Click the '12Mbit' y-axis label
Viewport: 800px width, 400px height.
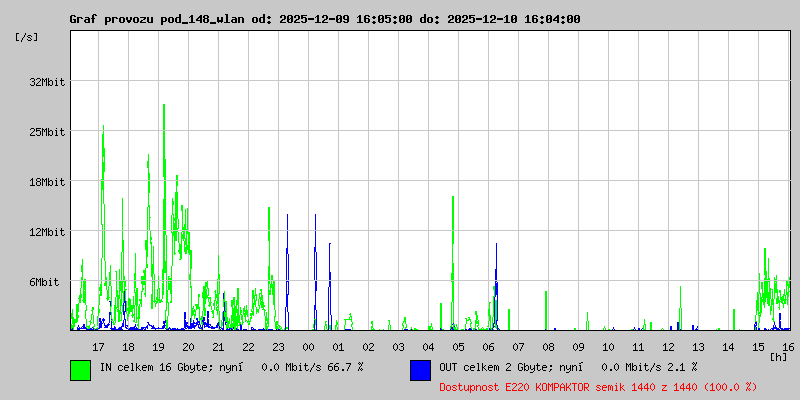click(47, 232)
